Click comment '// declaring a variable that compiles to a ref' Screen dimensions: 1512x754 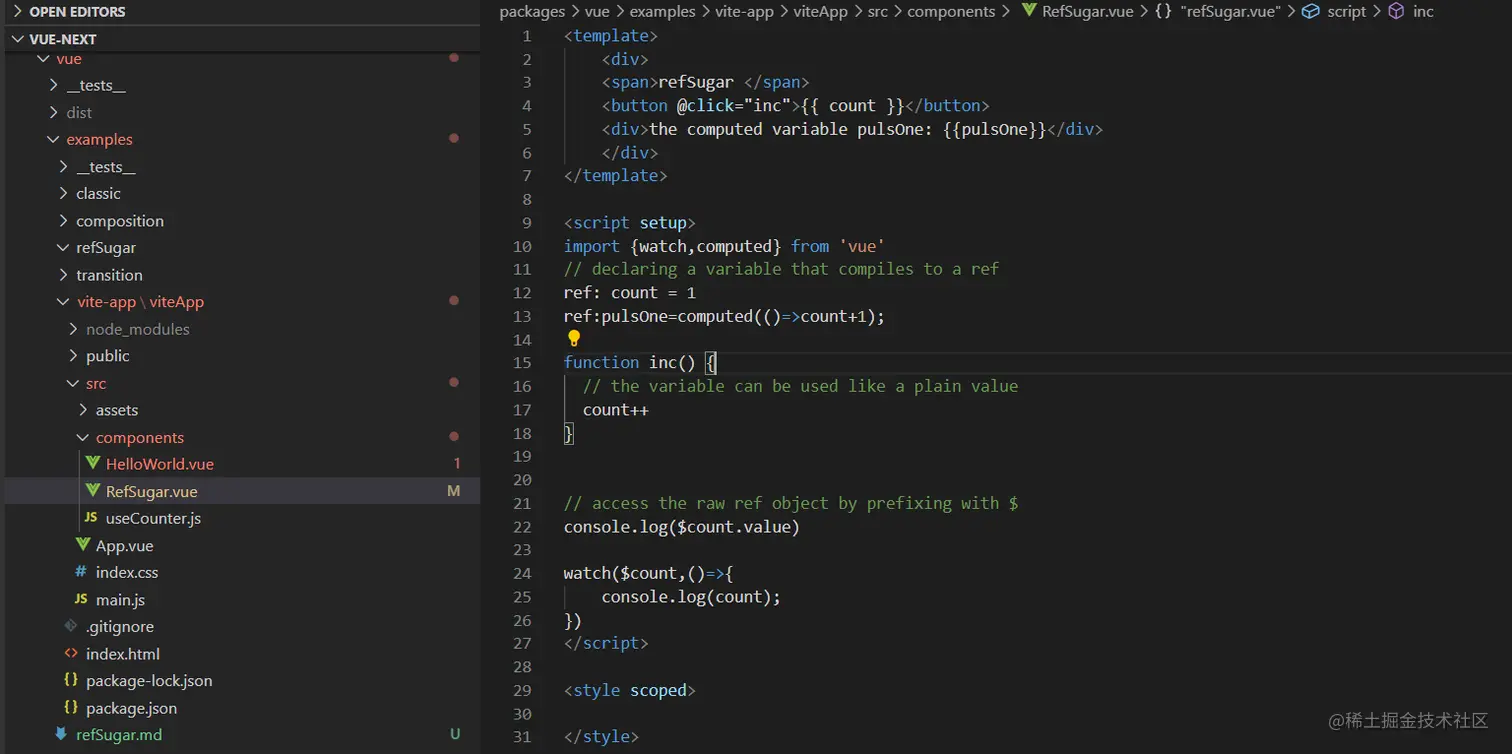[782, 268]
